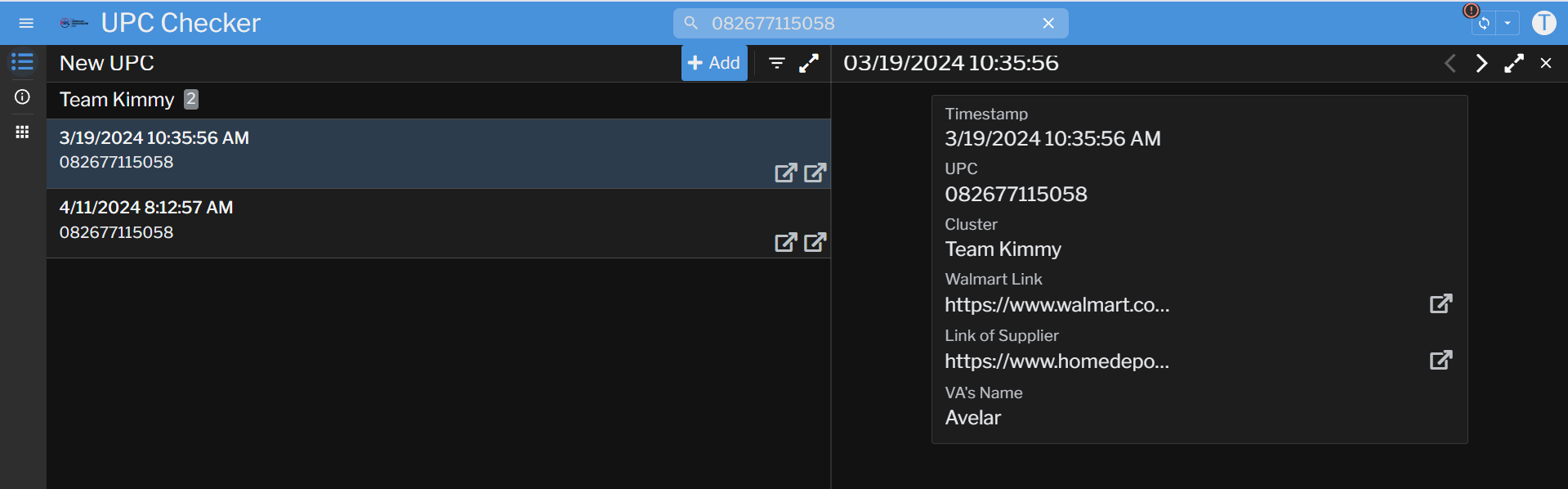Expand the New UPC list to fullscreen
This screenshot has width=1568, height=489.
coord(809,63)
